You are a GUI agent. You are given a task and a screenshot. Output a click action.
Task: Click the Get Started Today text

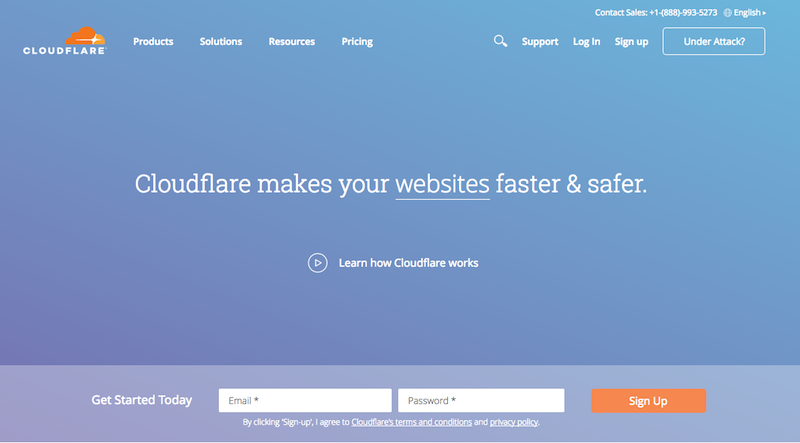(142, 400)
